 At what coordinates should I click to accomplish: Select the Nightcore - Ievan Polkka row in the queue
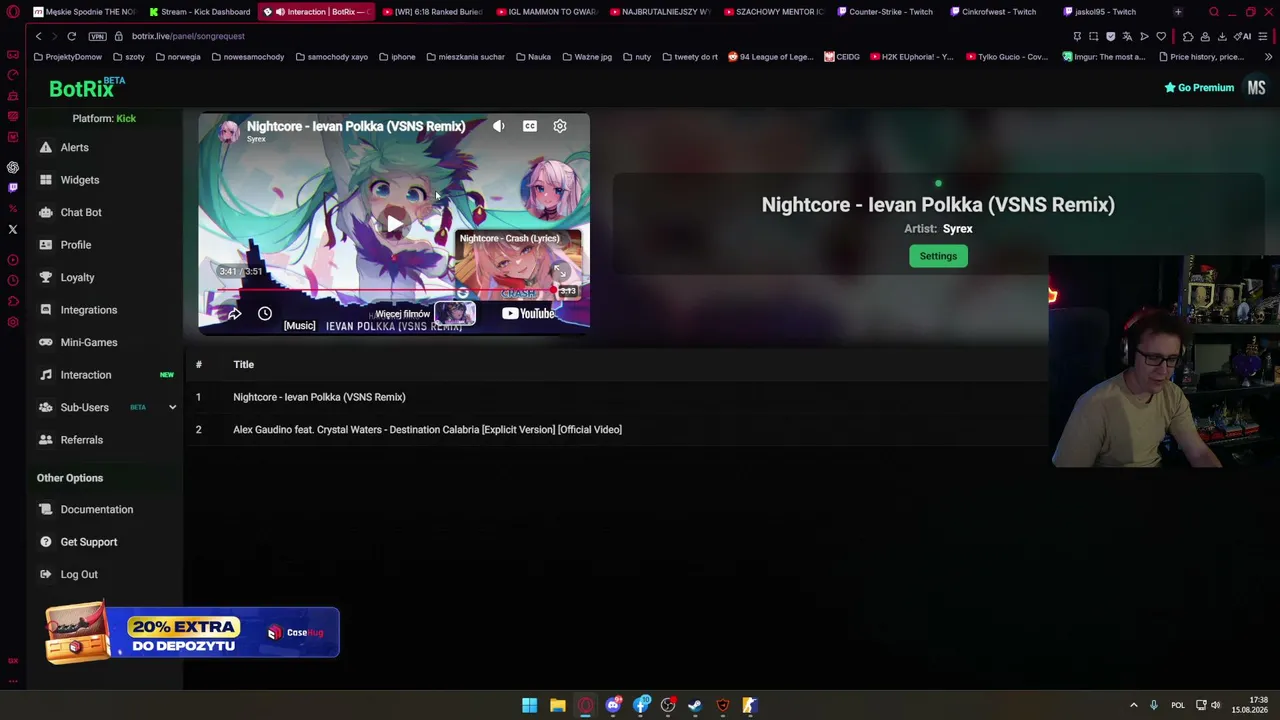(616, 397)
